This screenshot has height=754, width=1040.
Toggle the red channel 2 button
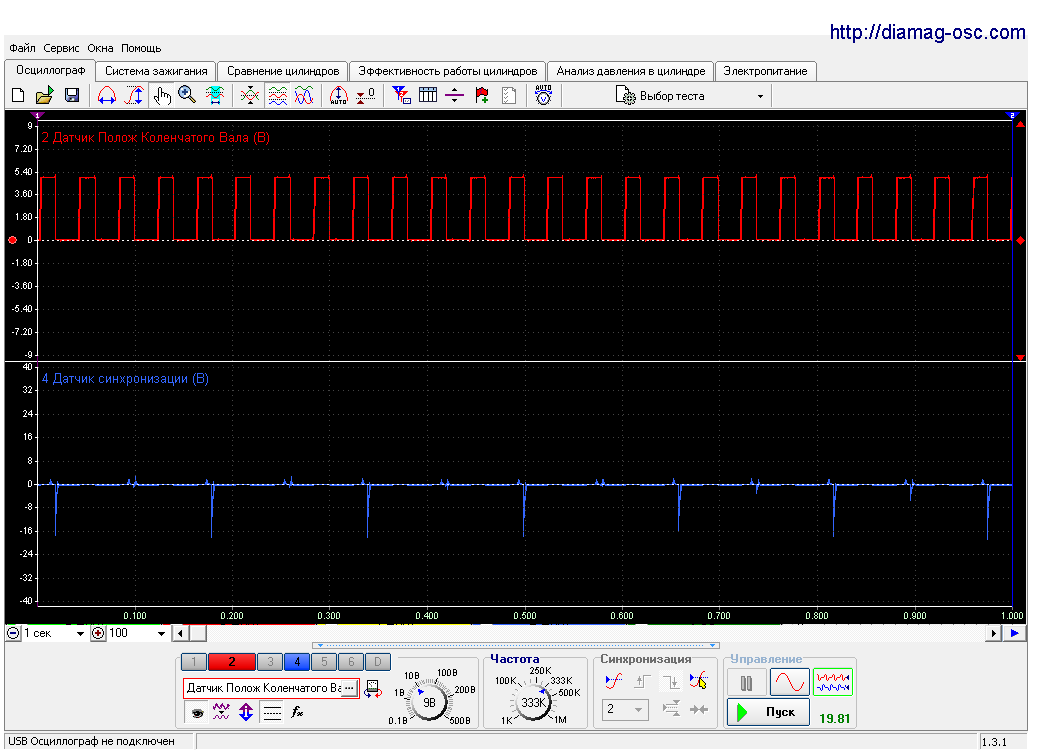[231, 661]
